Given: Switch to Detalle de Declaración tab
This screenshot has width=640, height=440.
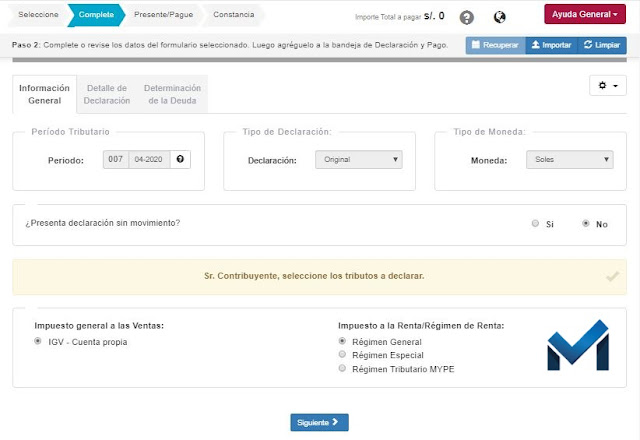Looking at the screenshot, I should [107, 94].
